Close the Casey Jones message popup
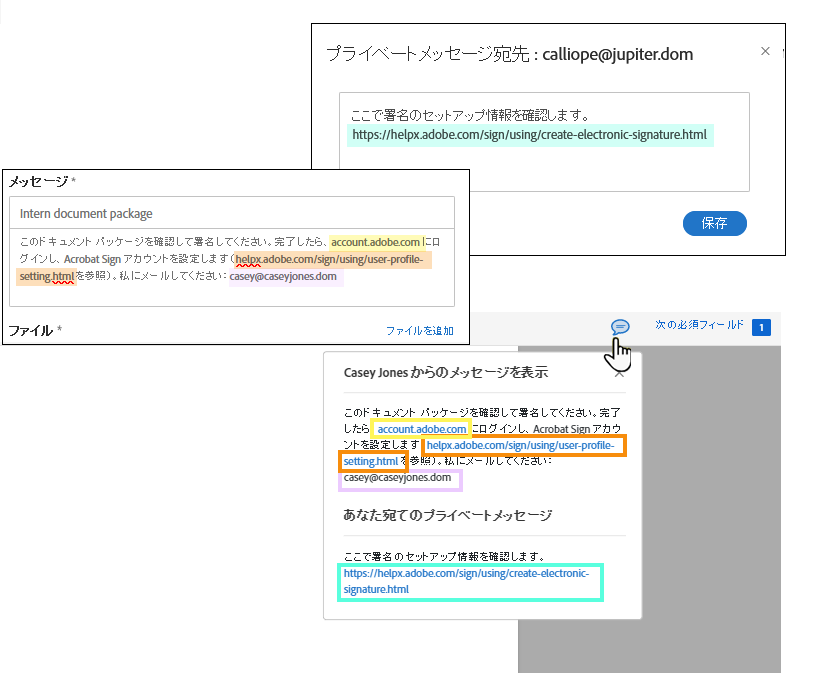 (x=619, y=374)
